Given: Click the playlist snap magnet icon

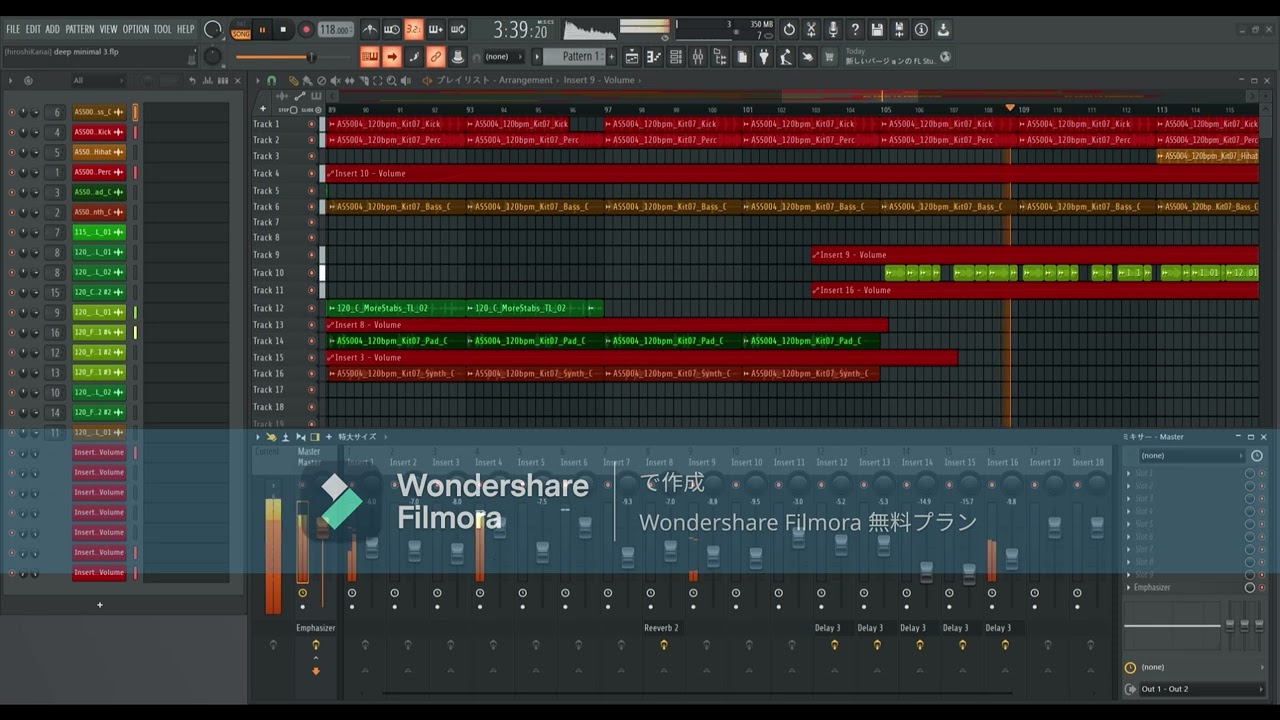Looking at the screenshot, I should click(x=272, y=80).
